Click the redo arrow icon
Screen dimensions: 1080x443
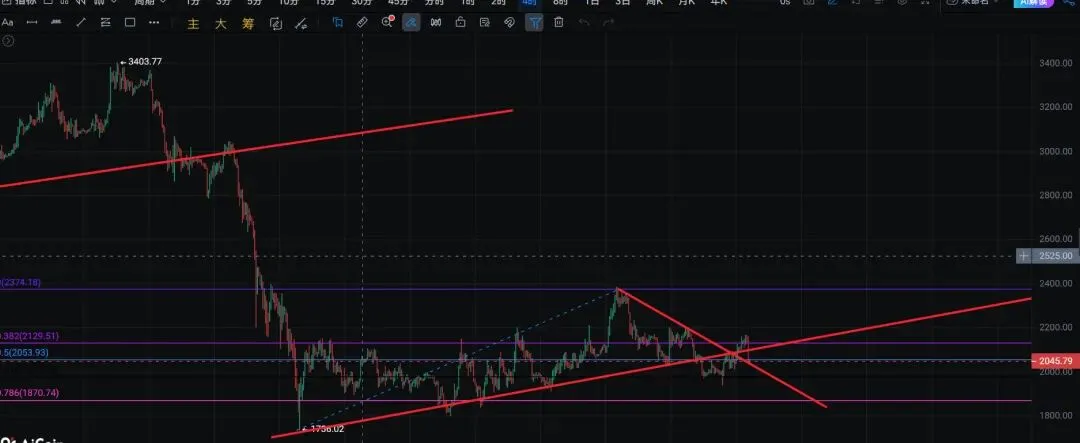point(608,23)
